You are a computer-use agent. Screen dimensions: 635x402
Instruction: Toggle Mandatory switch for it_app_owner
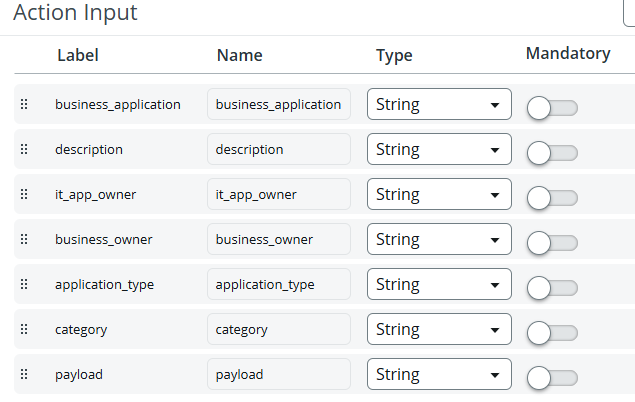click(x=552, y=198)
